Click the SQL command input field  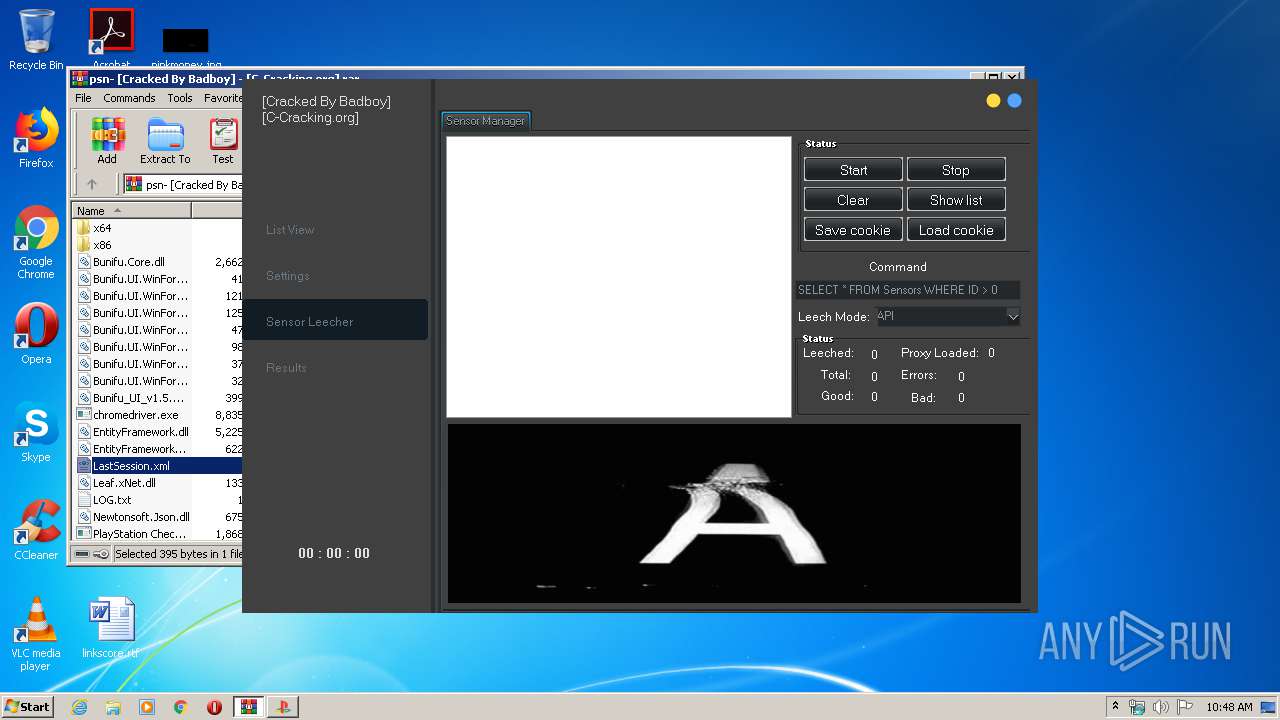point(908,290)
